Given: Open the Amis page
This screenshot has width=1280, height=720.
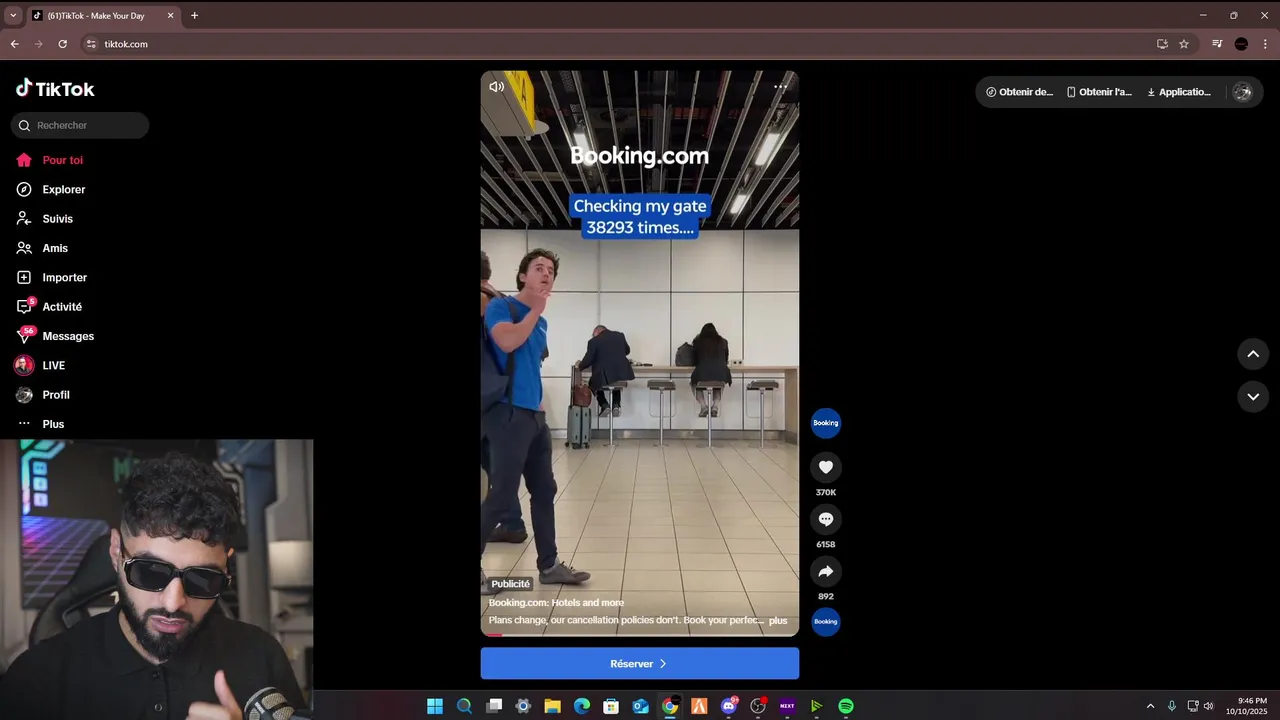Looking at the screenshot, I should point(44,248).
